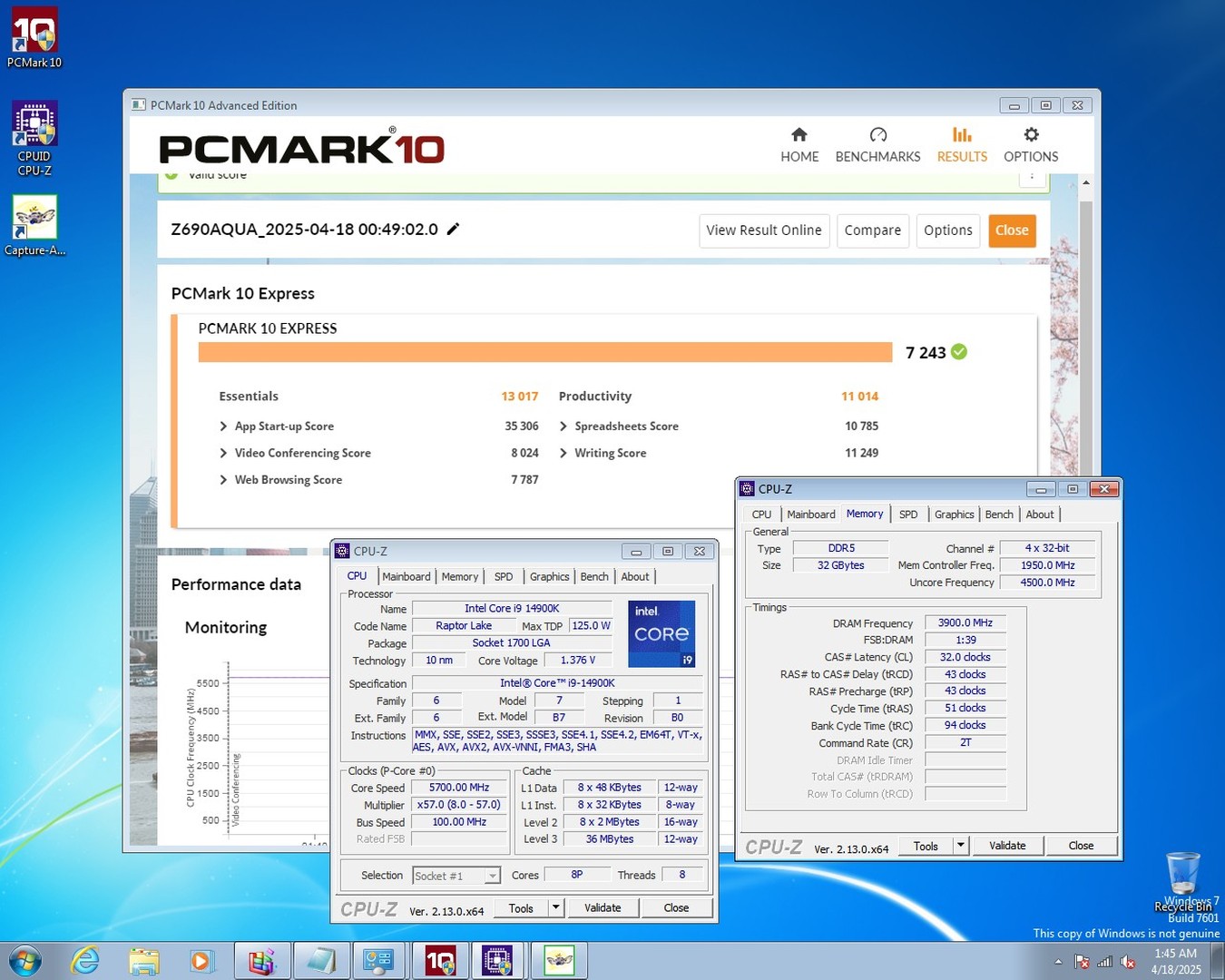Expand Video Conferencing Score details

pyautogui.click(x=223, y=453)
